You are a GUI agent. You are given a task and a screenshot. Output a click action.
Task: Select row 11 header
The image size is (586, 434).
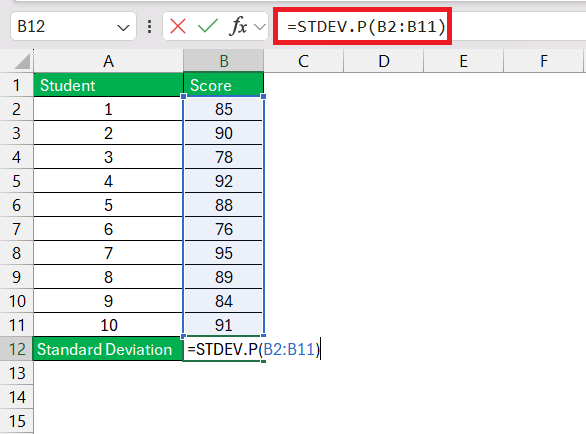[x=16, y=325]
